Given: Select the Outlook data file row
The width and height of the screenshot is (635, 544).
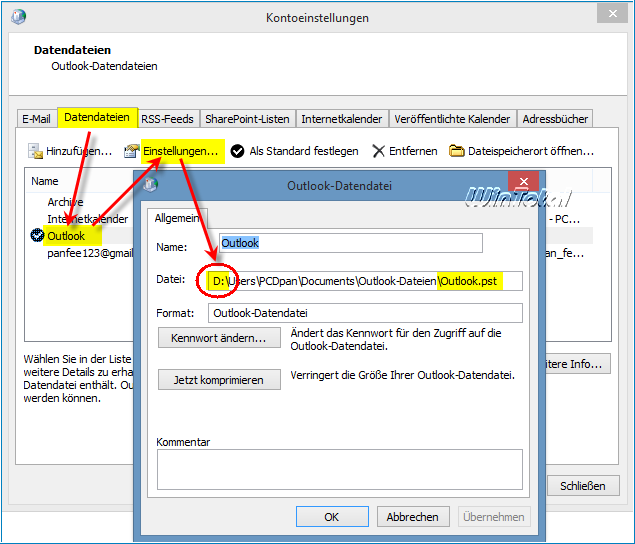Looking at the screenshot, I should [66, 236].
